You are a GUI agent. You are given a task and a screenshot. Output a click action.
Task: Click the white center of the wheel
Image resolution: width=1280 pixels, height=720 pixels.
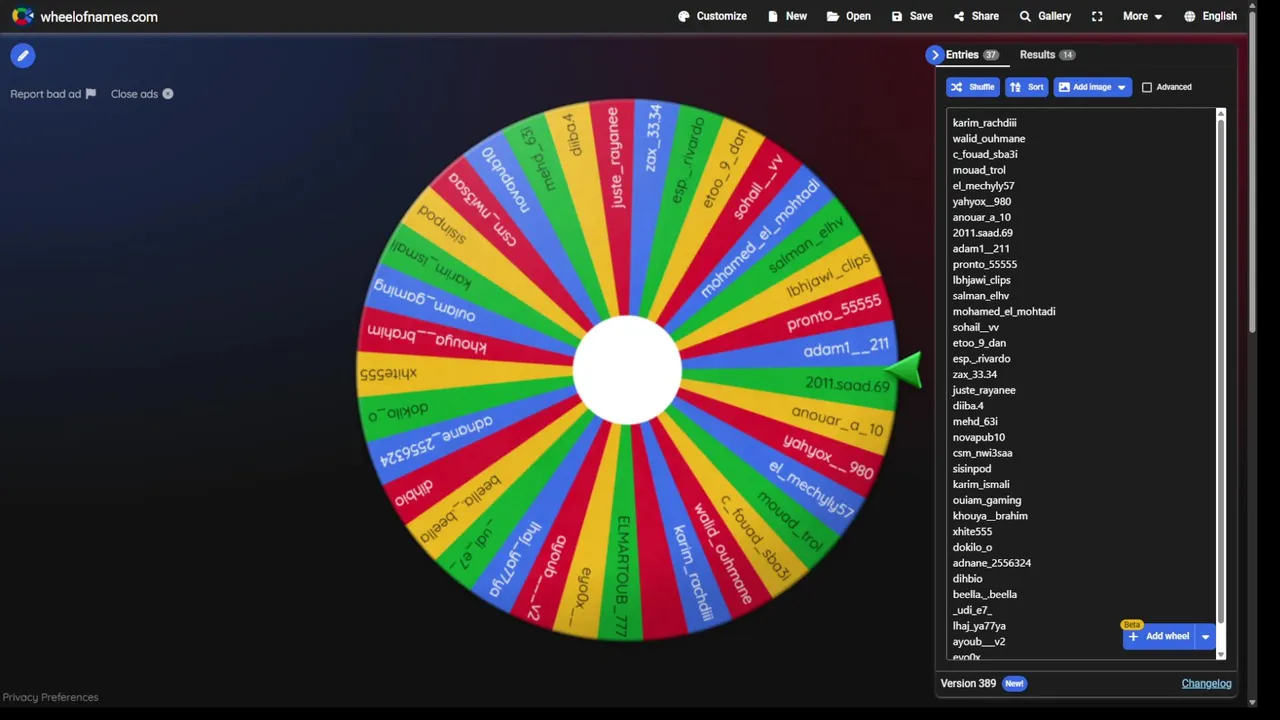click(x=627, y=371)
